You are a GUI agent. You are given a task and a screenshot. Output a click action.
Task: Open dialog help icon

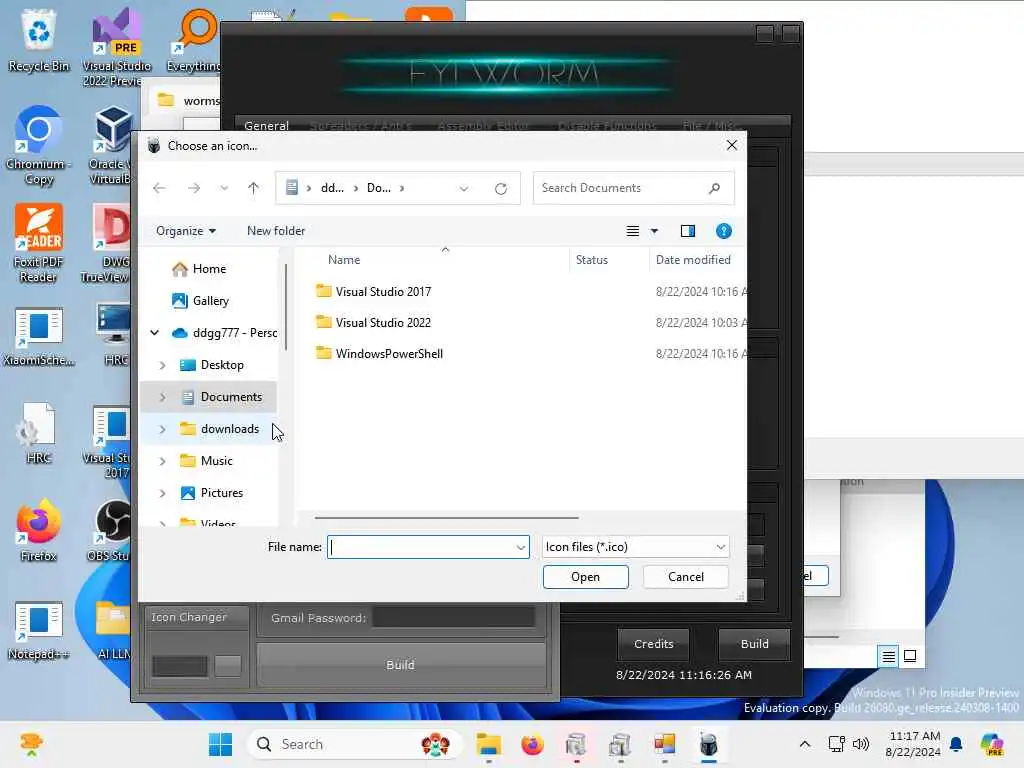click(x=724, y=231)
